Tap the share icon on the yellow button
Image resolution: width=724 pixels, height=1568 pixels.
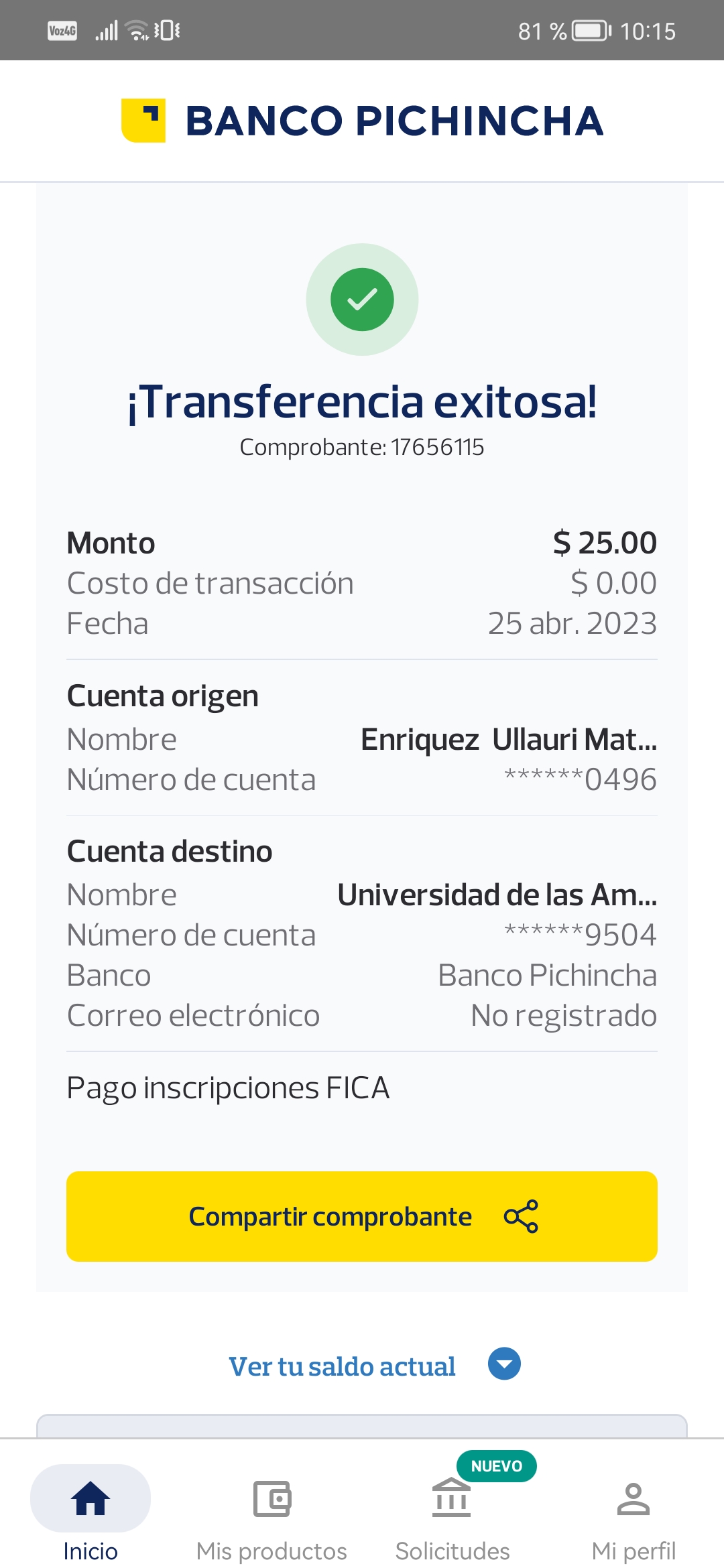(x=521, y=1216)
